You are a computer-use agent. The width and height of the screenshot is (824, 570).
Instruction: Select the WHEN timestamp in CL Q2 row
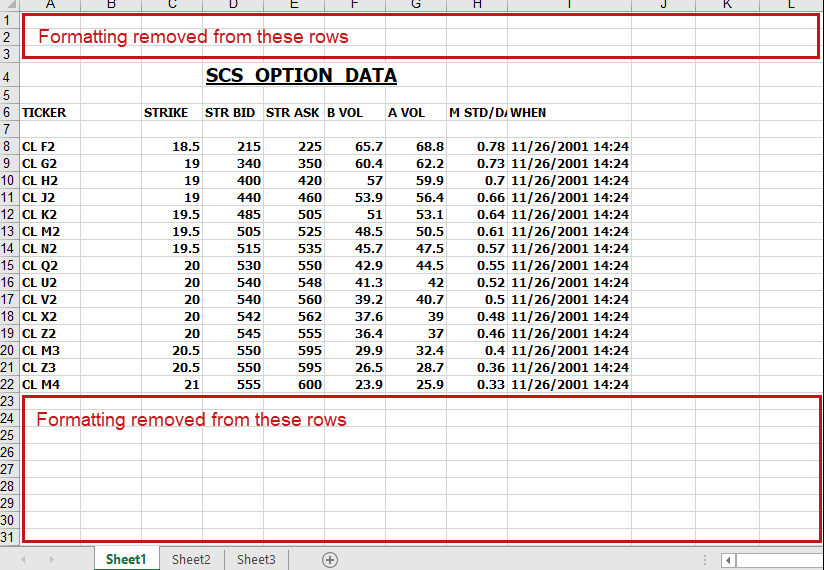click(569, 265)
